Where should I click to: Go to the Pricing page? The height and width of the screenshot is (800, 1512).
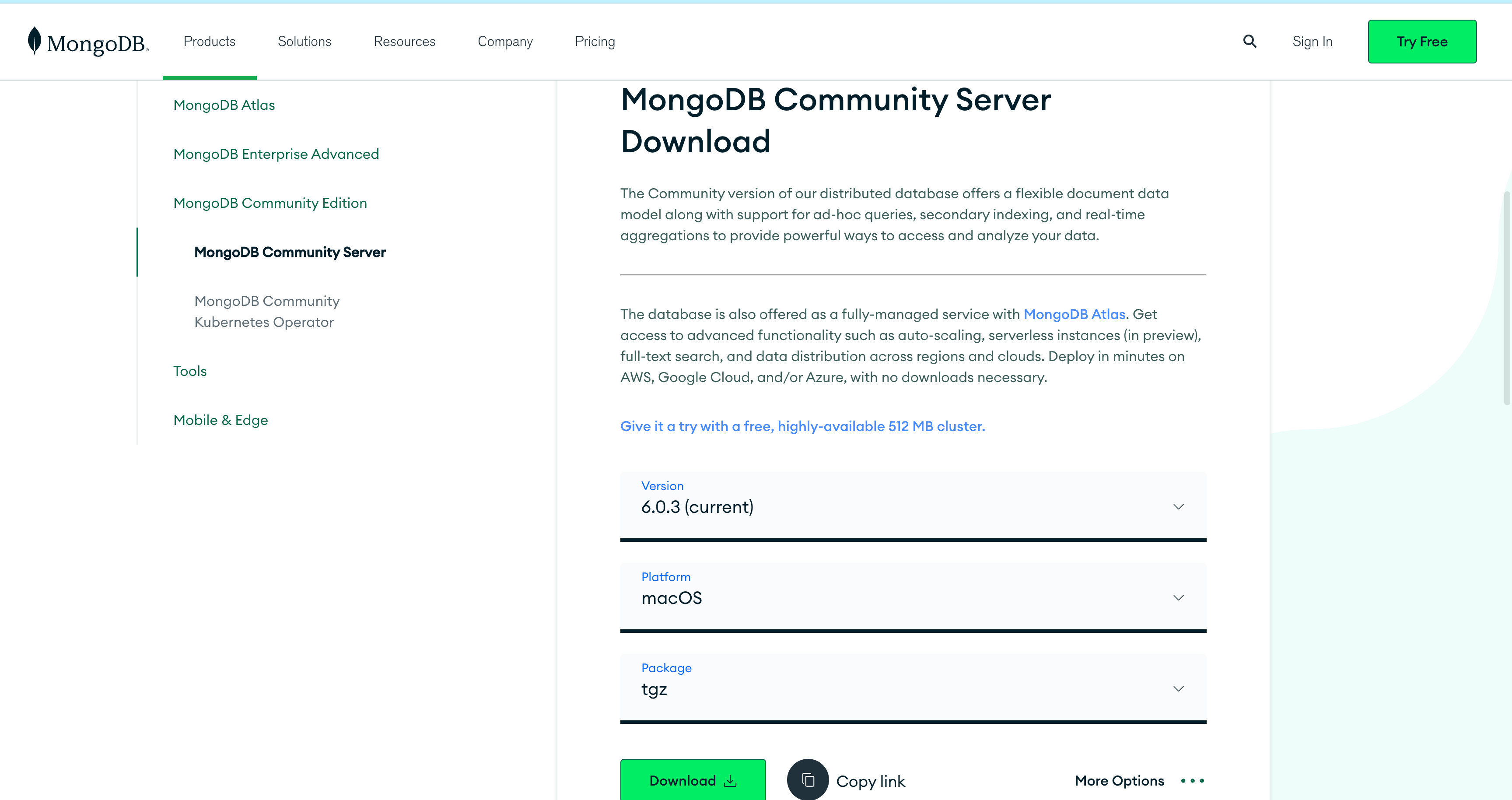pos(595,42)
